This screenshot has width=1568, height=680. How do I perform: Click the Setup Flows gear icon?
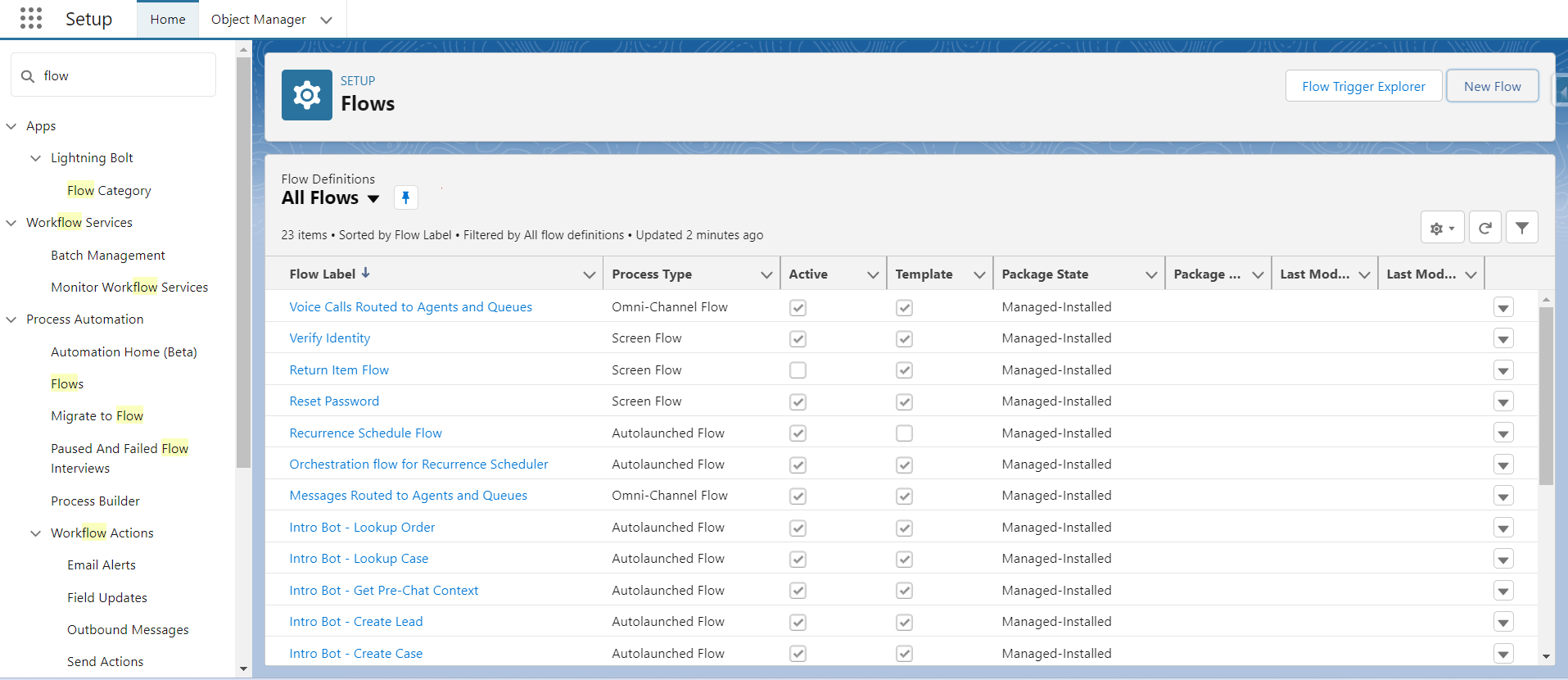click(x=307, y=95)
